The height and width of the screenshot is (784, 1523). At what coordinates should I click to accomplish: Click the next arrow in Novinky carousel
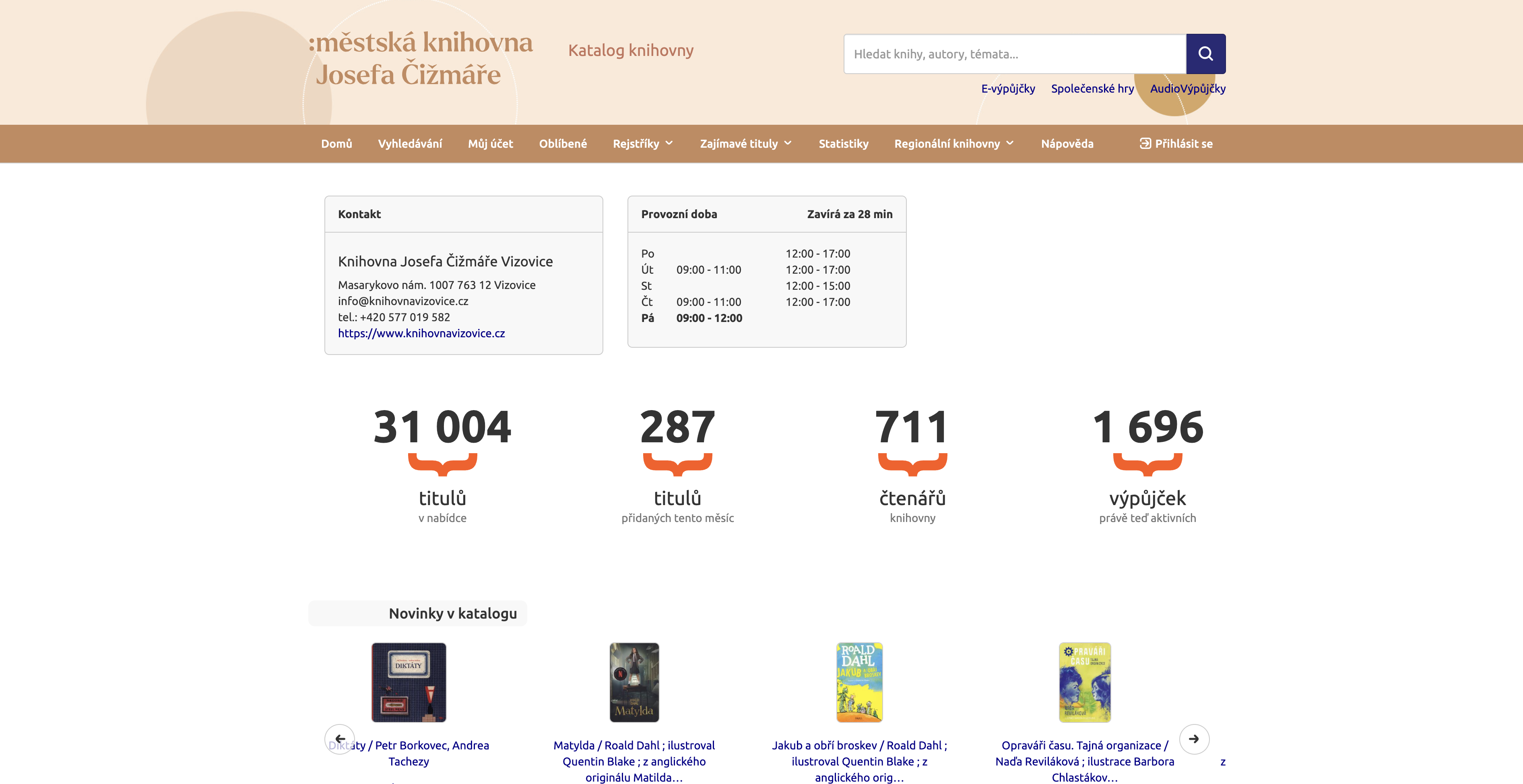point(1194,739)
